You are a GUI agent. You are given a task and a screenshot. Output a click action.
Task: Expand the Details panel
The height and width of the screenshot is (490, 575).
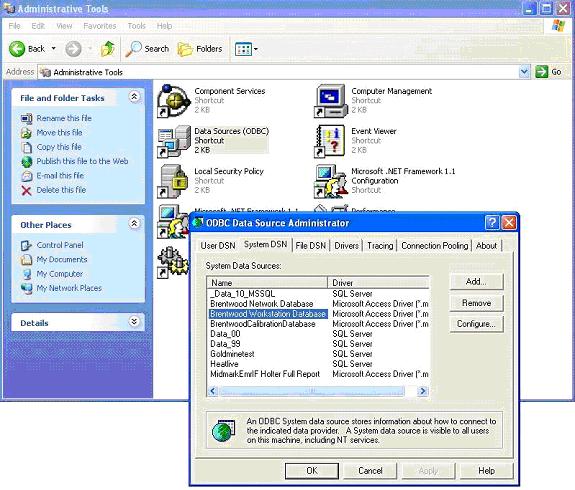pyautogui.click(x=134, y=322)
